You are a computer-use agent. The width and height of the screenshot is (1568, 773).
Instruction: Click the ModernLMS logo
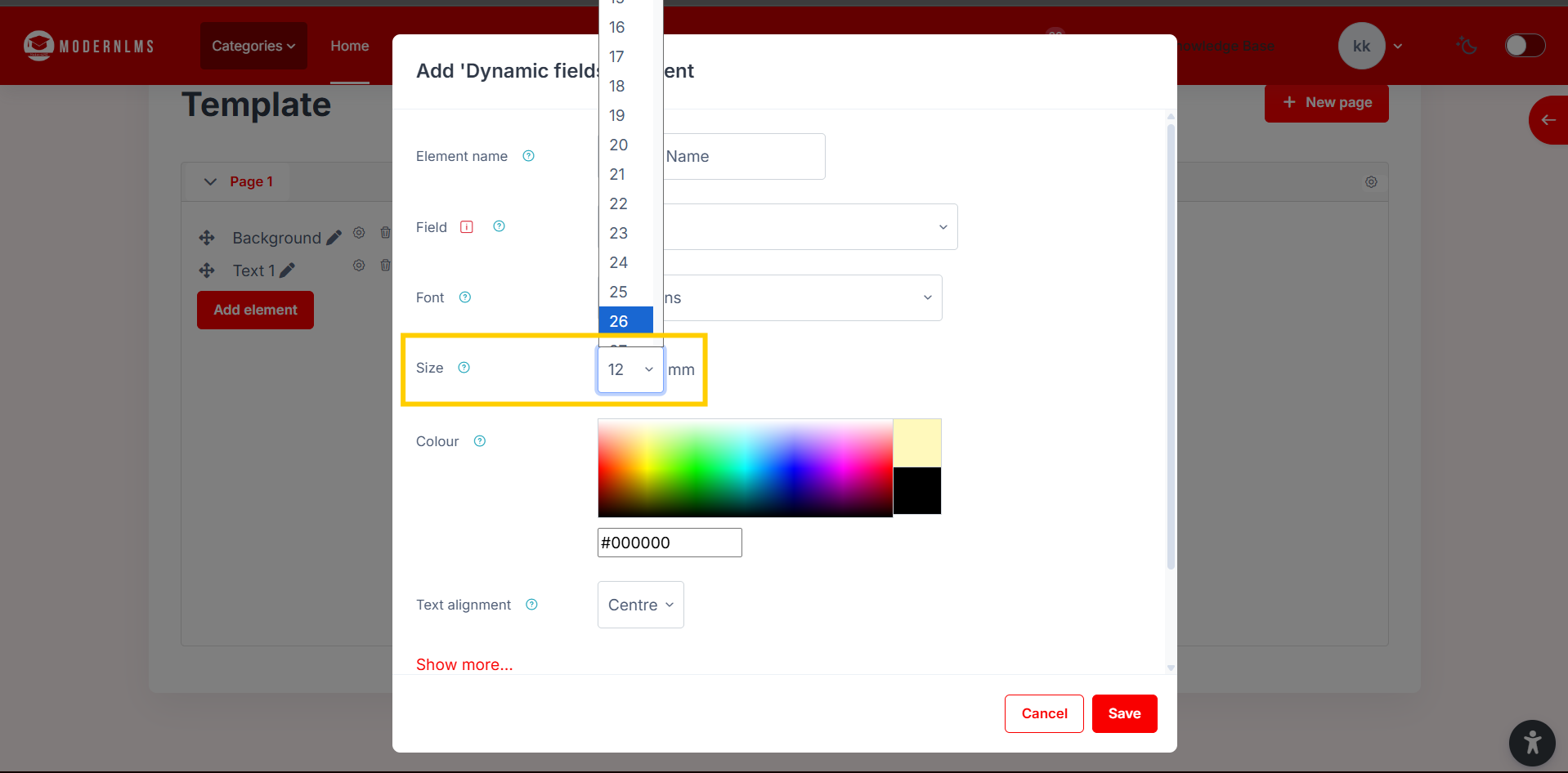pyautogui.click(x=88, y=46)
